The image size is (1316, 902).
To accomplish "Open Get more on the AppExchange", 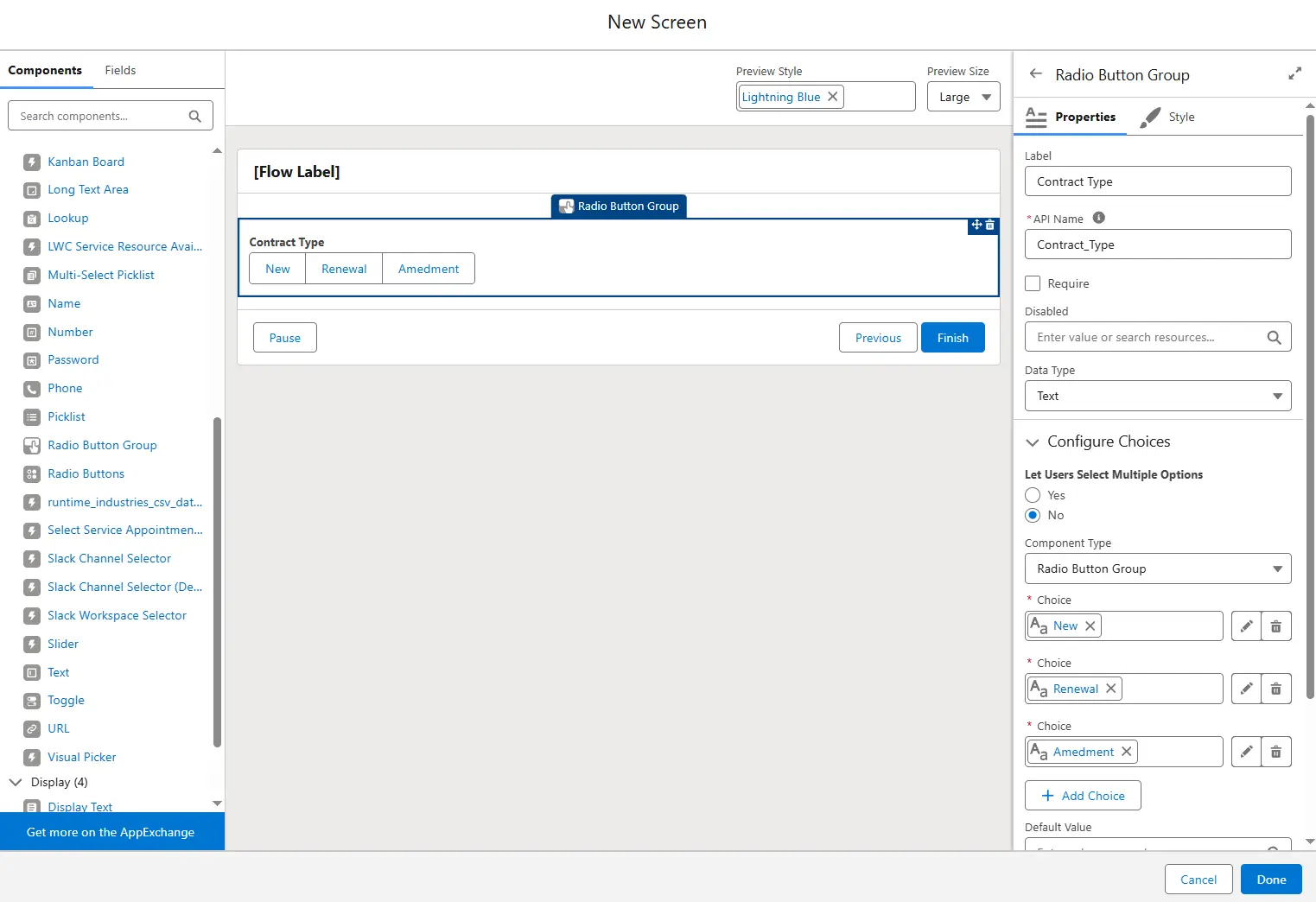I will [112, 832].
